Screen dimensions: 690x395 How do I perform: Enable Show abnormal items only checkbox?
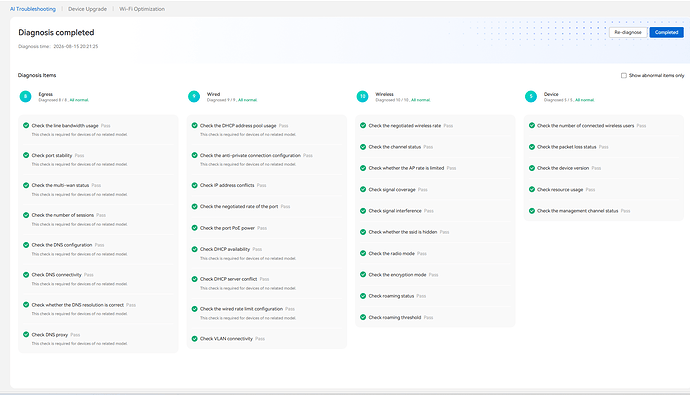624,75
